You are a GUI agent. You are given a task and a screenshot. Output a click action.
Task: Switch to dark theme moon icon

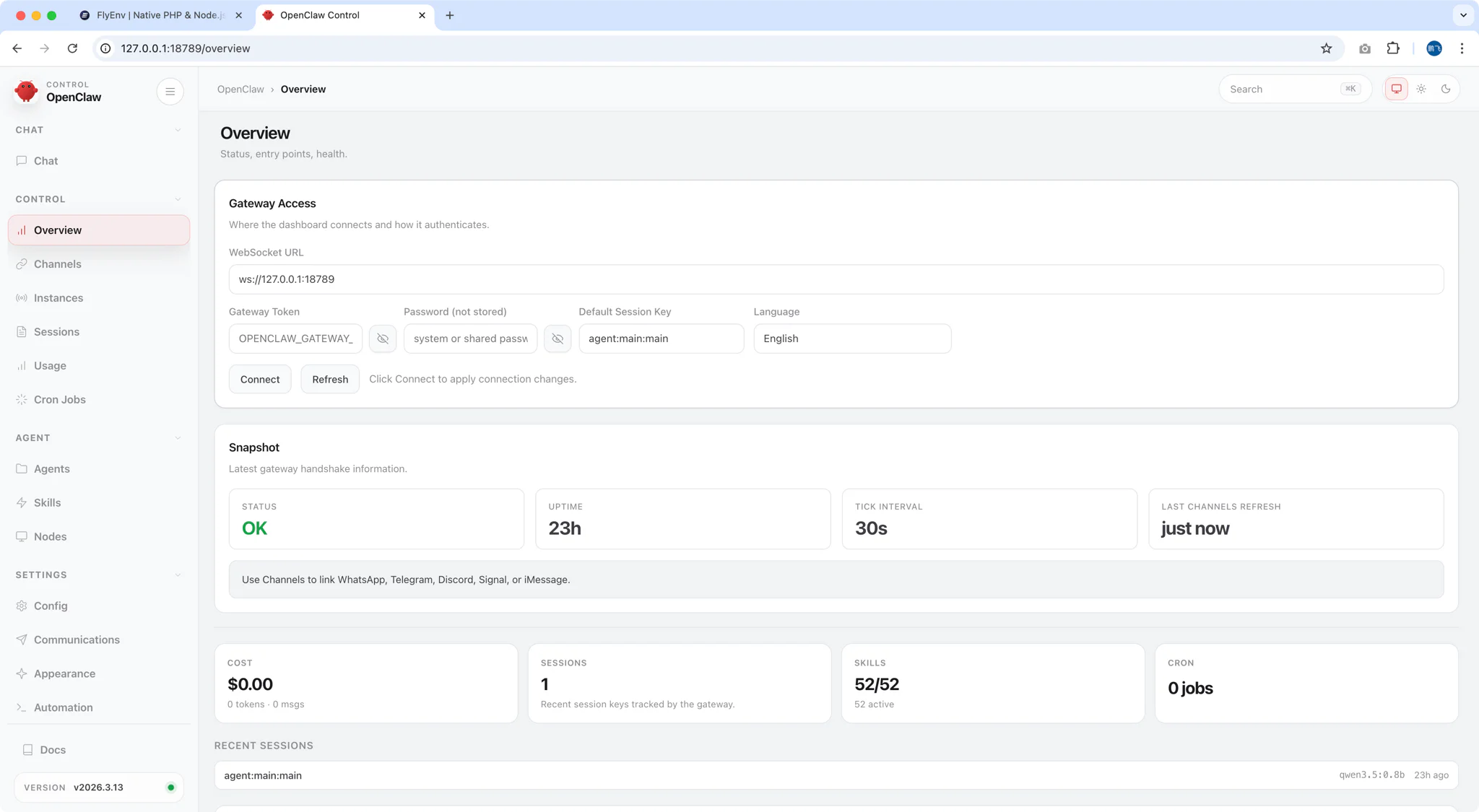[1446, 89]
